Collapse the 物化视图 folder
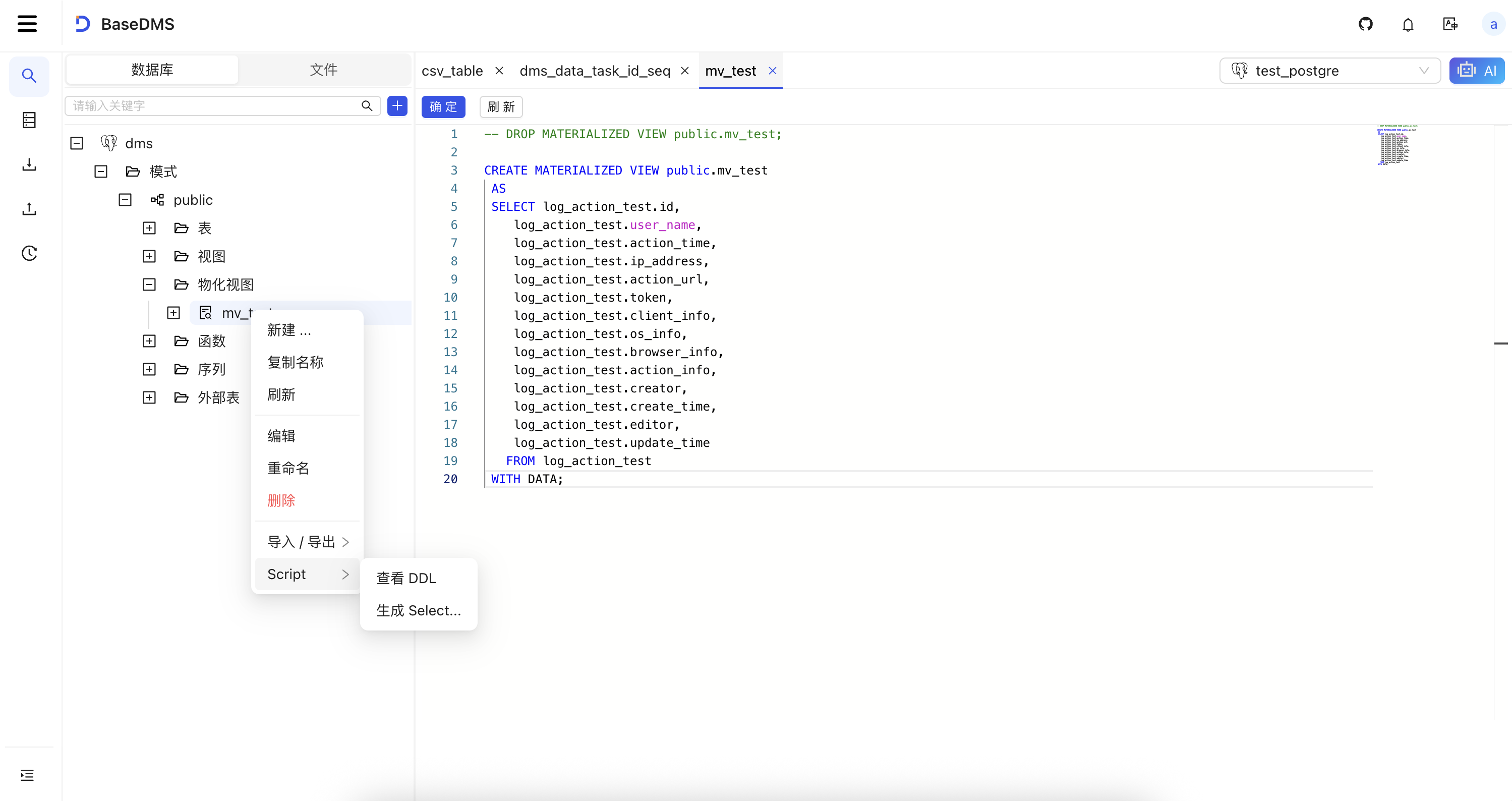This screenshot has width=1512, height=801. point(149,285)
